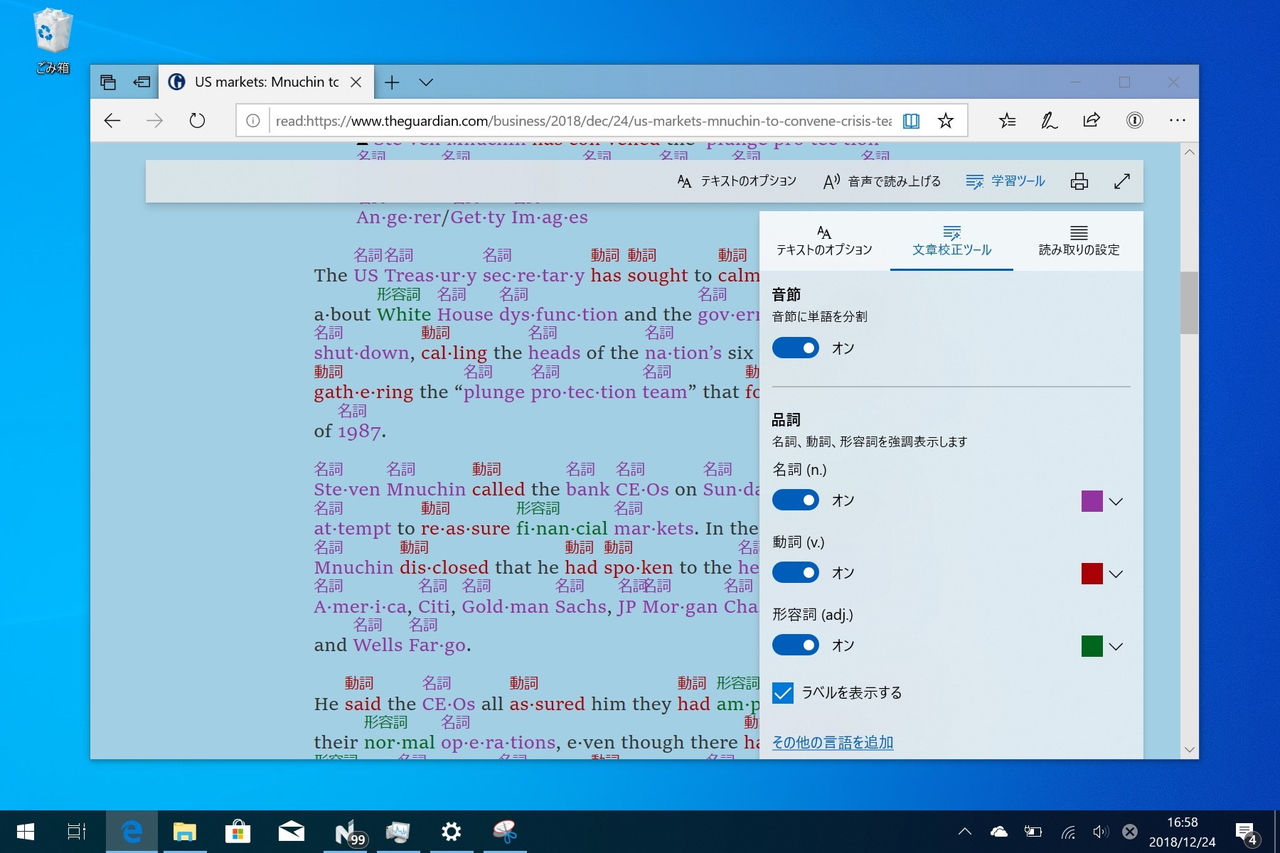This screenshot has height=853, width=1280.
Task: Click the circular extension icon beside the More menu
Action: click(x=1134, y=121)
